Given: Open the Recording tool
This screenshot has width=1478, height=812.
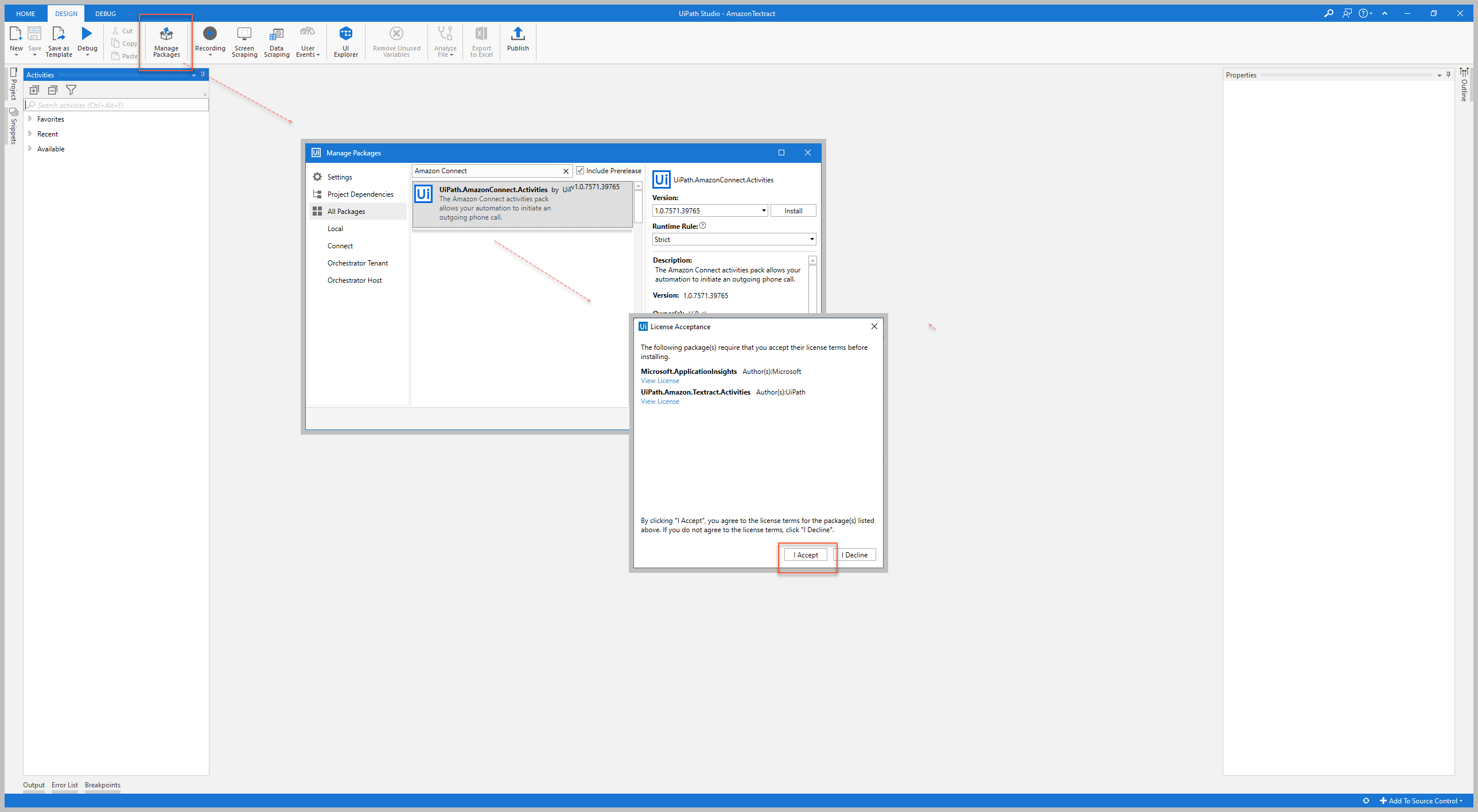Looking at the screenshot, I should pyautogui.click(x=210, y=41).
